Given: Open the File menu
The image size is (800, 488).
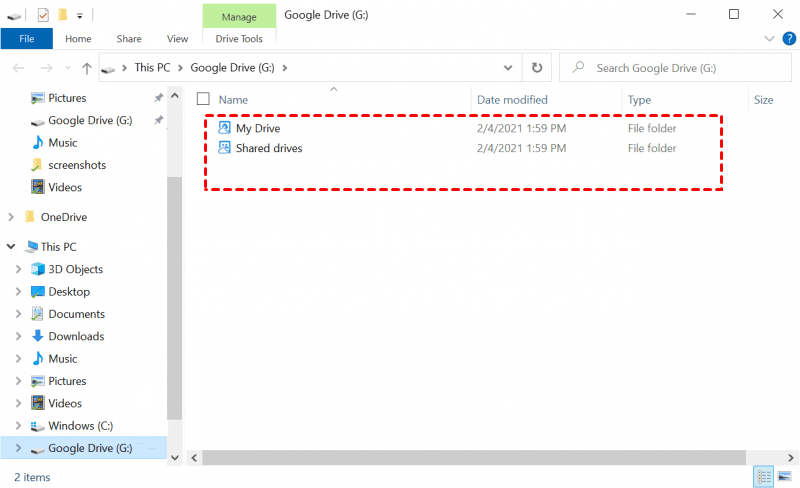Looking at the screenshot, I should tap(27, 39).
